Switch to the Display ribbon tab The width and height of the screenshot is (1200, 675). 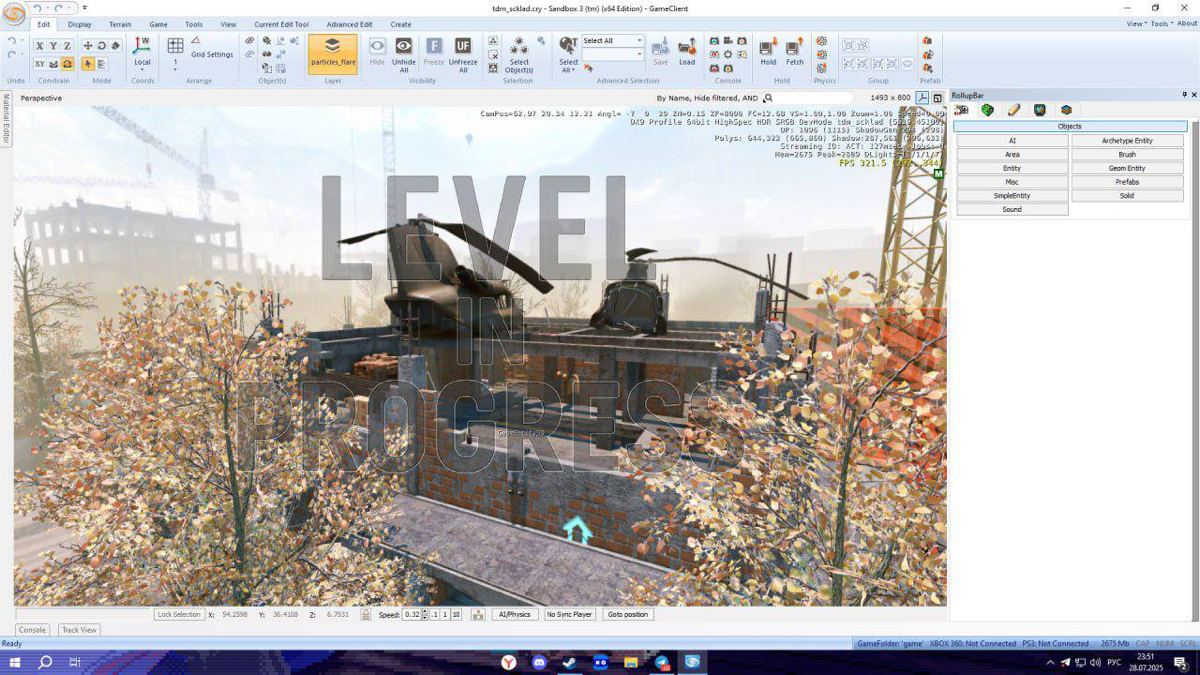pyautogui.click(x=80, y=24)
